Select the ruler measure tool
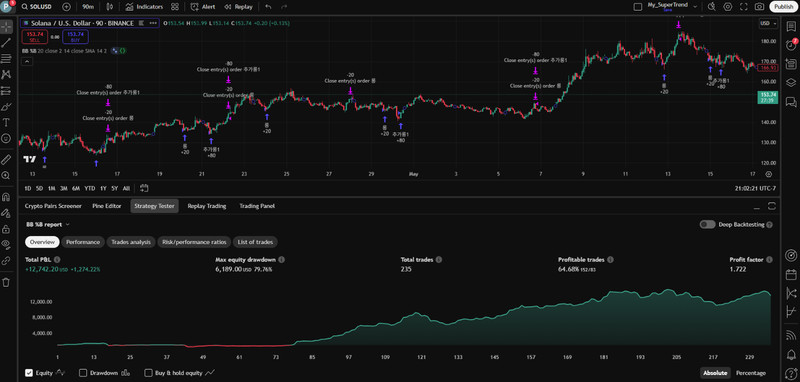This screenshot has height=382, width=800. 6,160
